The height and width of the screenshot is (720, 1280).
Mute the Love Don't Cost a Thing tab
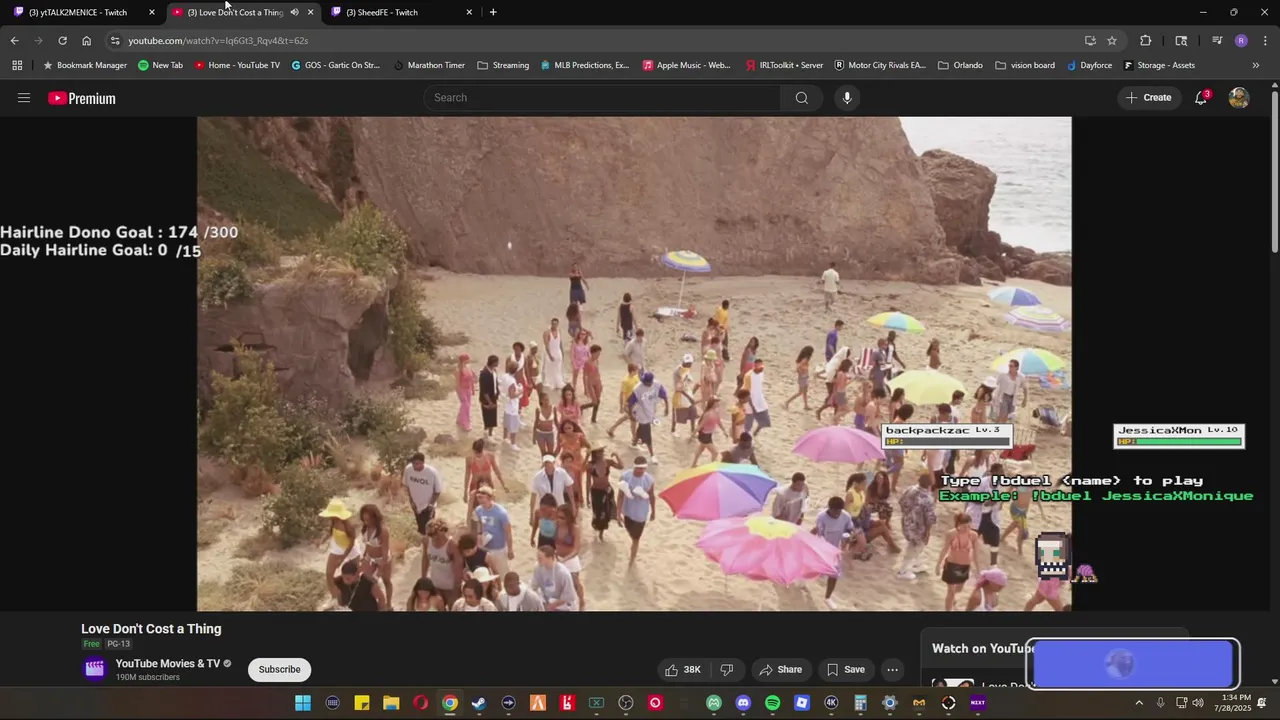pos(294,12)
